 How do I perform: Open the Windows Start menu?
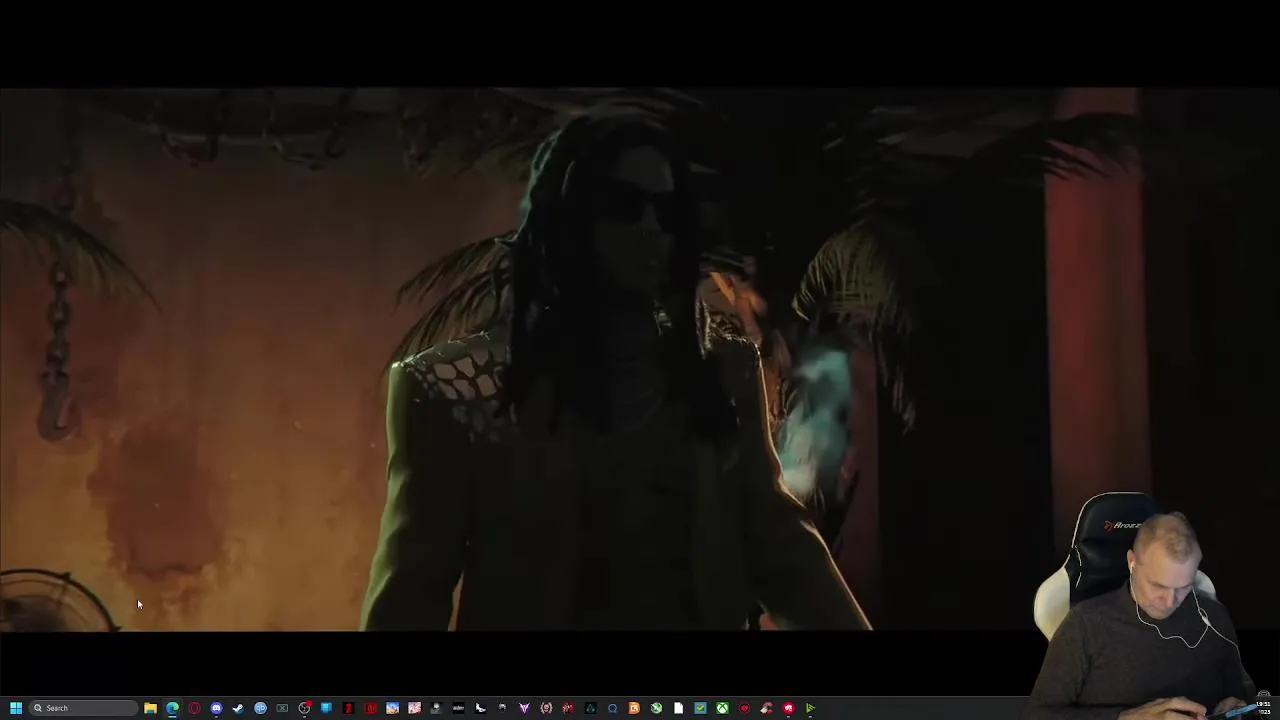16,708
